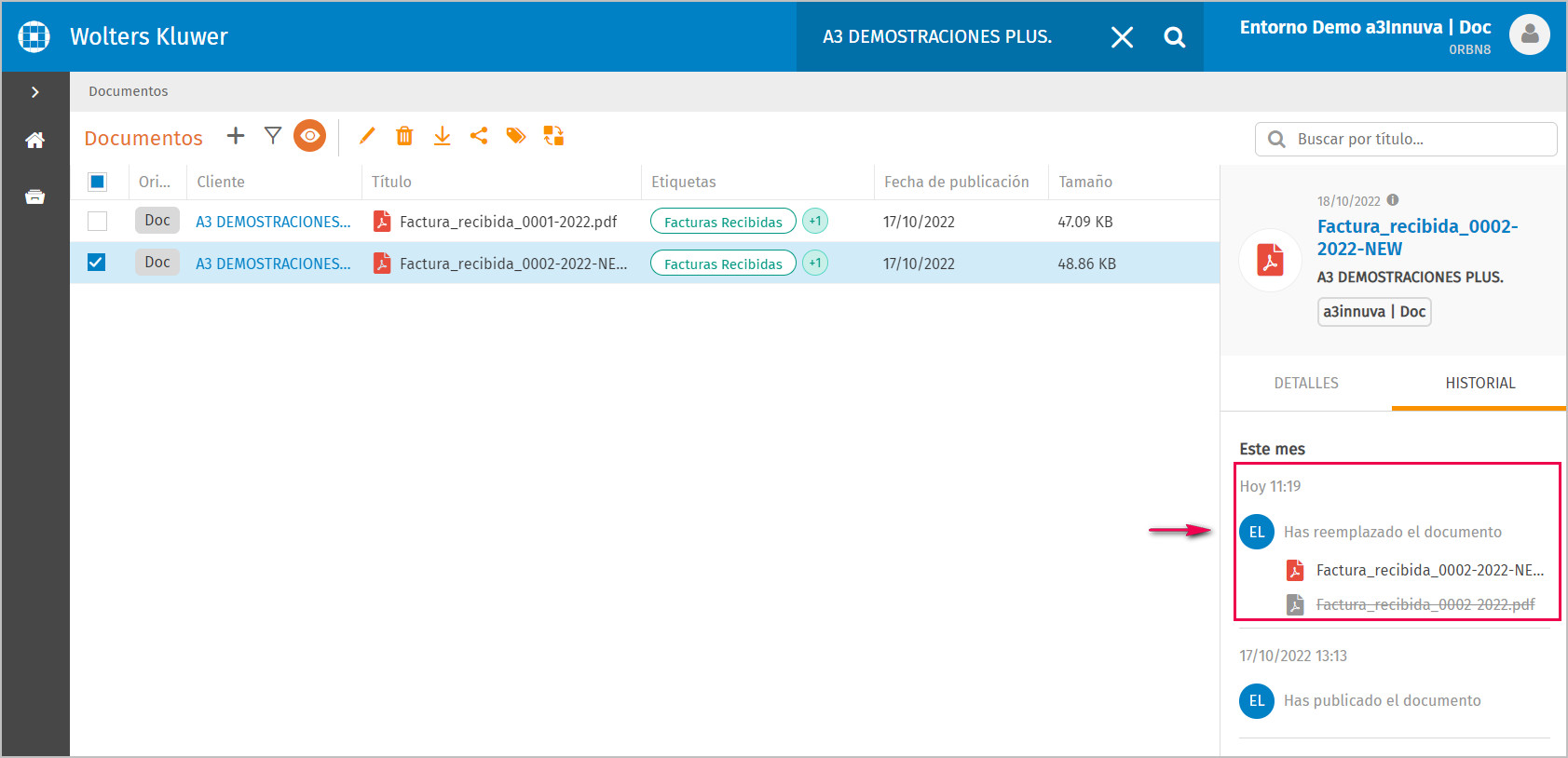Toggle the select-all checkbox in table header

[x=97, y=182]
